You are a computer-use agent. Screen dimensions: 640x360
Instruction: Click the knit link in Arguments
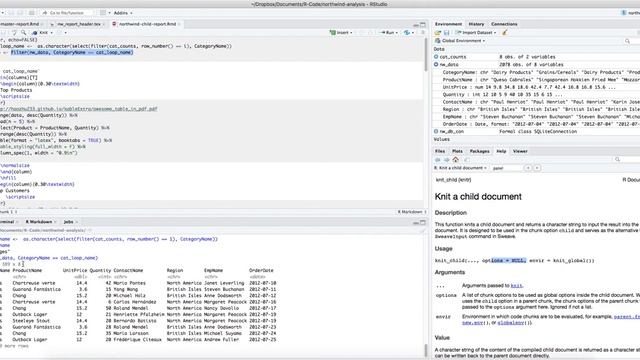click(x=516, y=286)
